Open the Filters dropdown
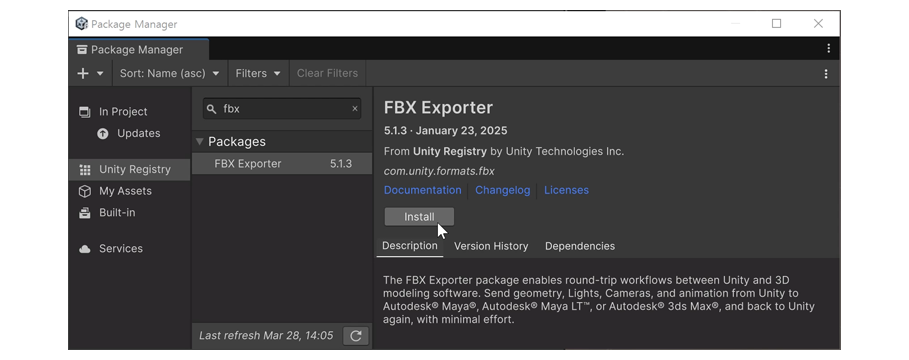The height and width of the screenshot is (360, 909). point(258,74)
